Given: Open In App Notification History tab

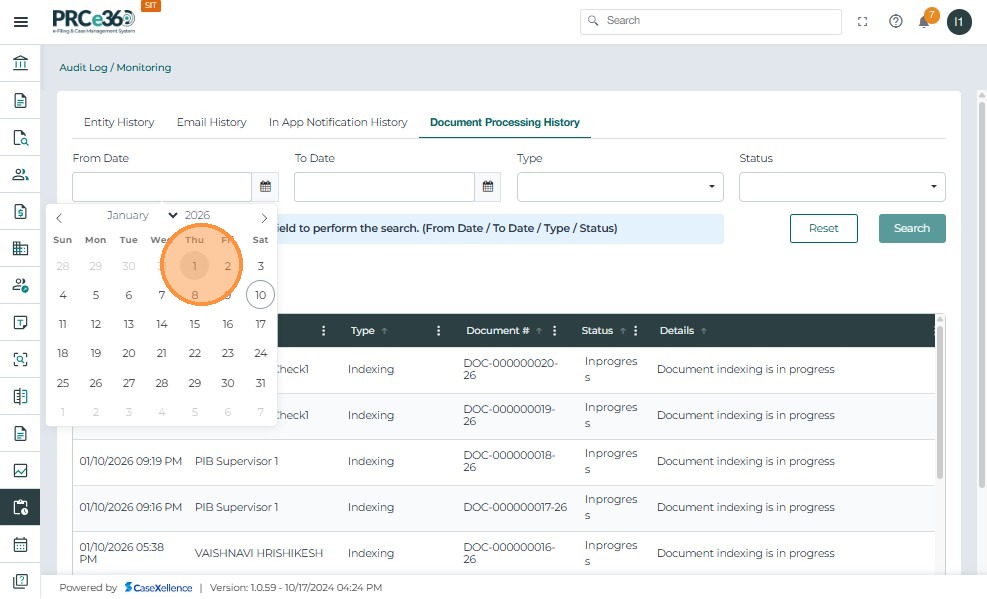Looking at the screenshot, I should click(x=338, y=122).
